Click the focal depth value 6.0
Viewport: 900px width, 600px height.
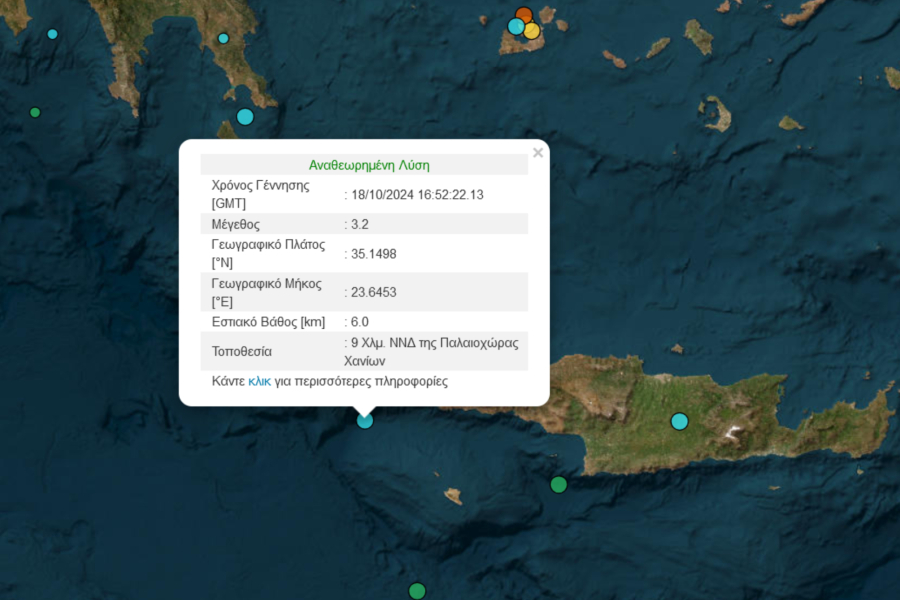359,322
